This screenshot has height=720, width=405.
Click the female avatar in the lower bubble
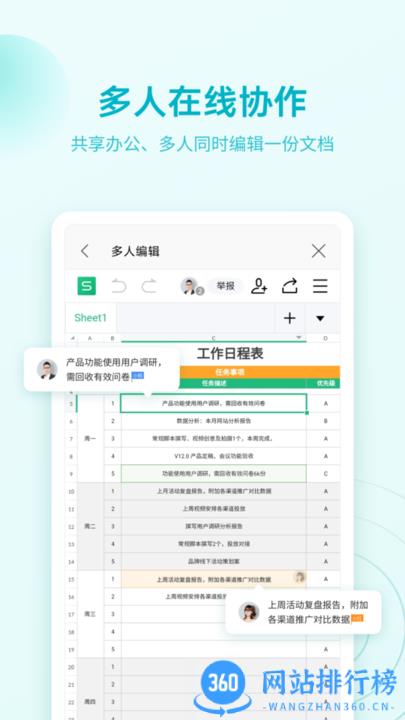tap(249, 612)
